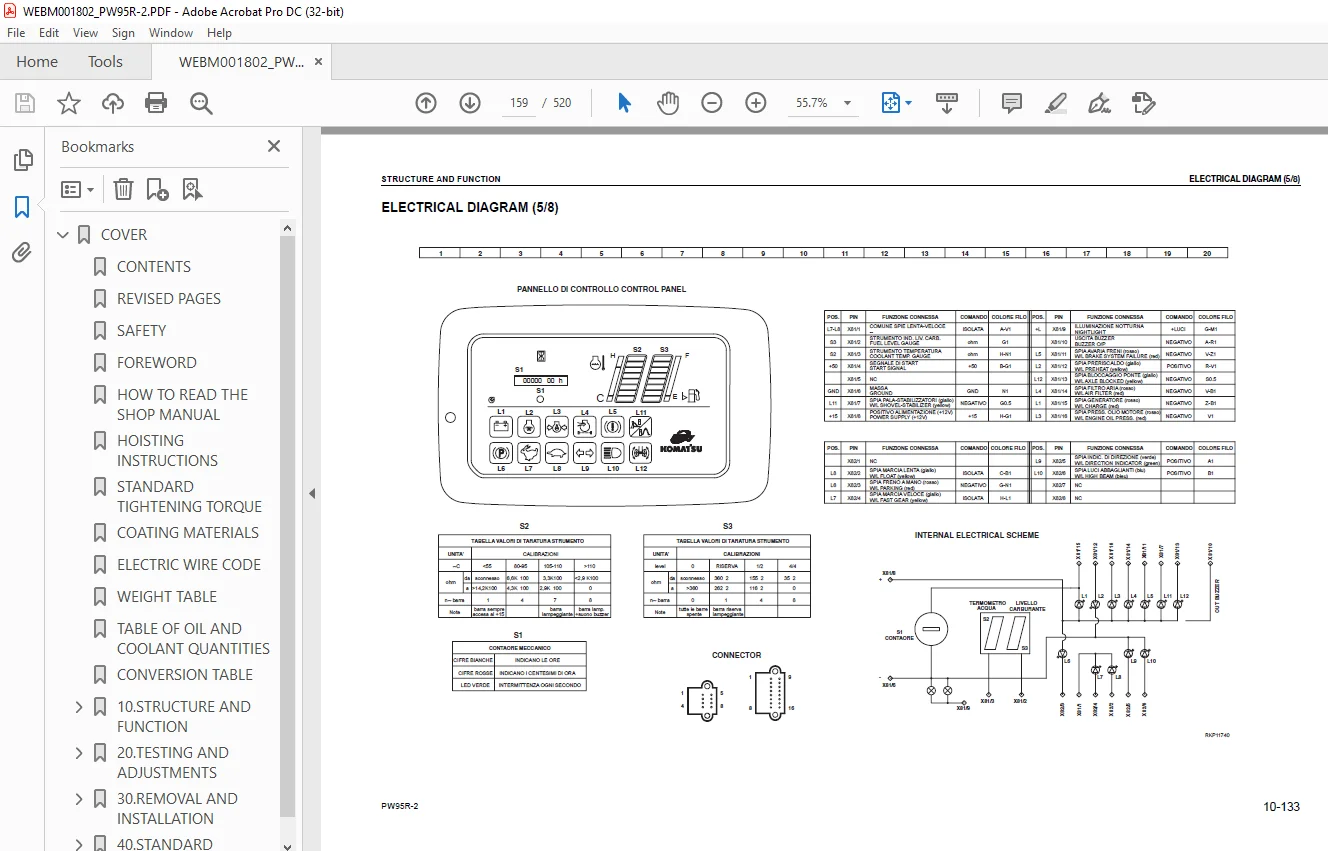Click the PANNELLO DI CONTROLLO CONTROL PANEL label
This screenshot has height=851, width=1328.
601,289
